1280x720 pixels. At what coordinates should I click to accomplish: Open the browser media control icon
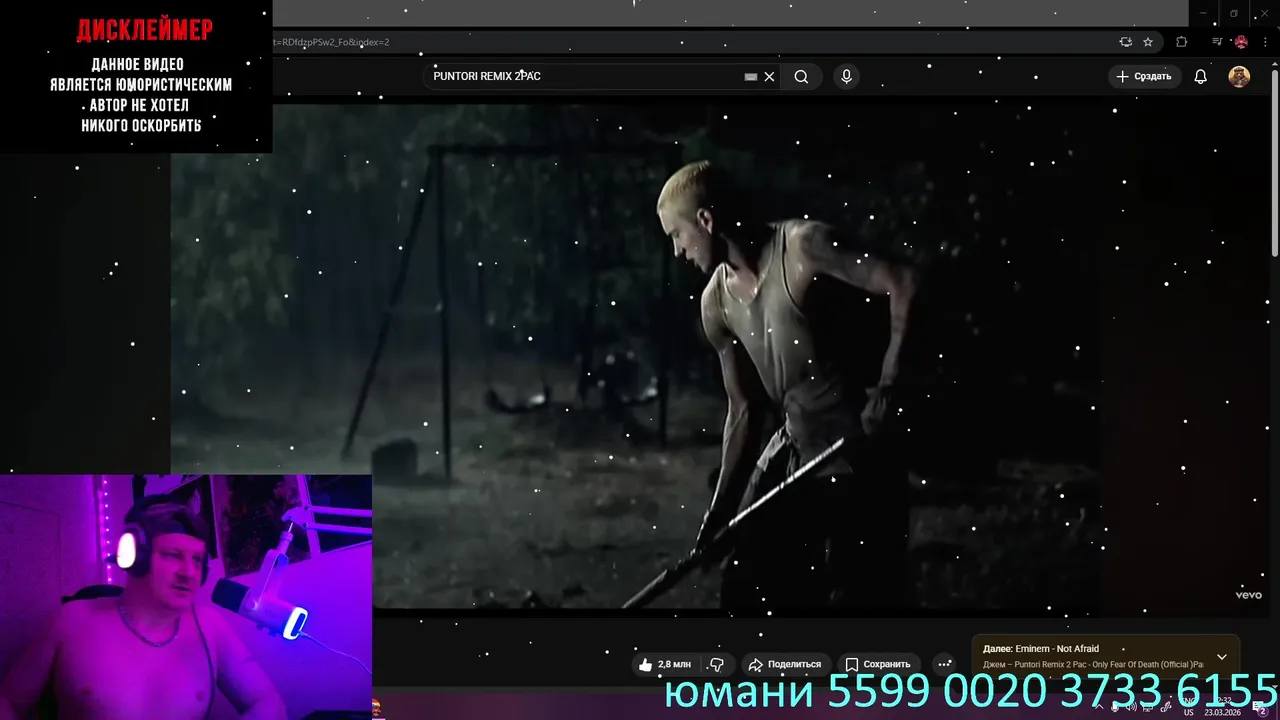pos(1217,42)
